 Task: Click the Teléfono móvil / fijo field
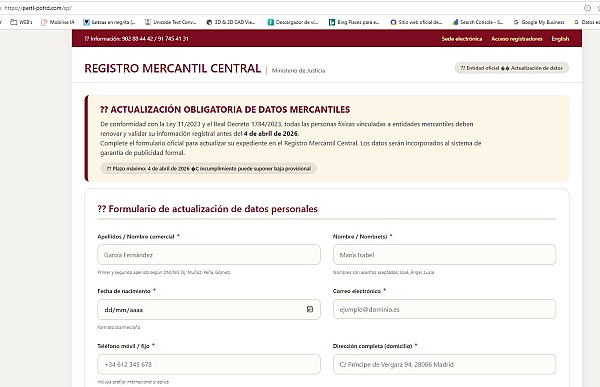tap(209, 364)
